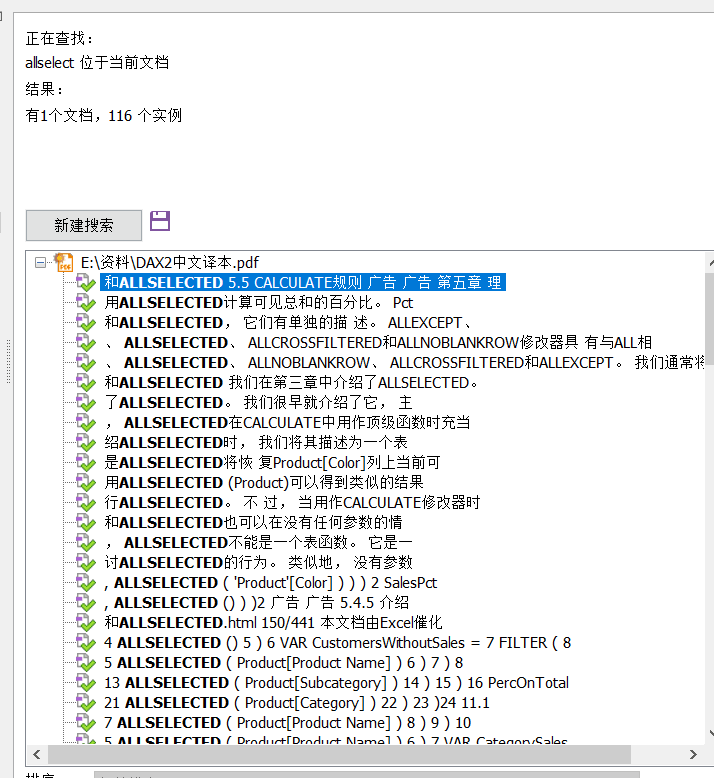Click the search term text allselect 位于当前文档

click(97, 63)
